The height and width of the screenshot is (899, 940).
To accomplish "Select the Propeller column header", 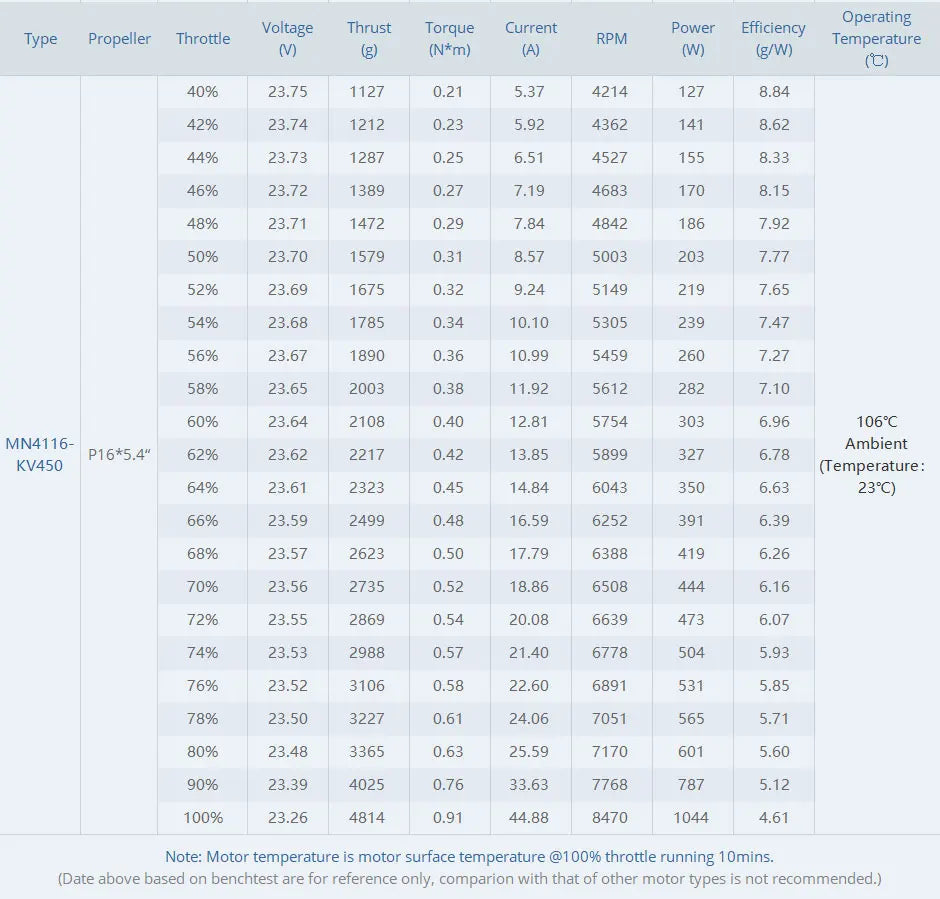I will [x=119, y=39].
